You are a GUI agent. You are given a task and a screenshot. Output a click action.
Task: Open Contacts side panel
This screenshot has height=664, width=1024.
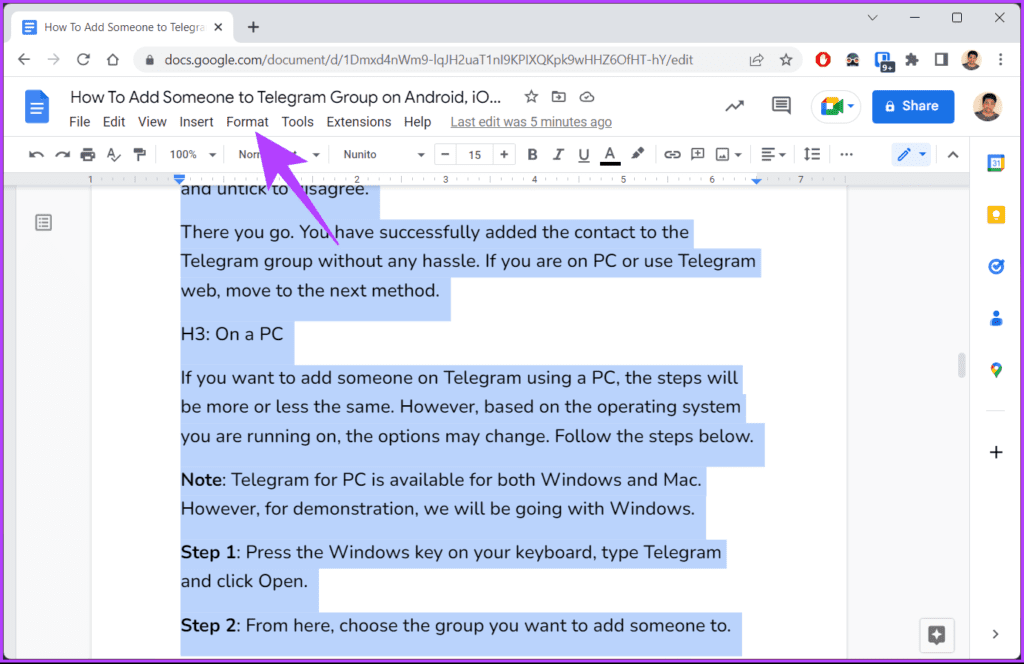996,318
